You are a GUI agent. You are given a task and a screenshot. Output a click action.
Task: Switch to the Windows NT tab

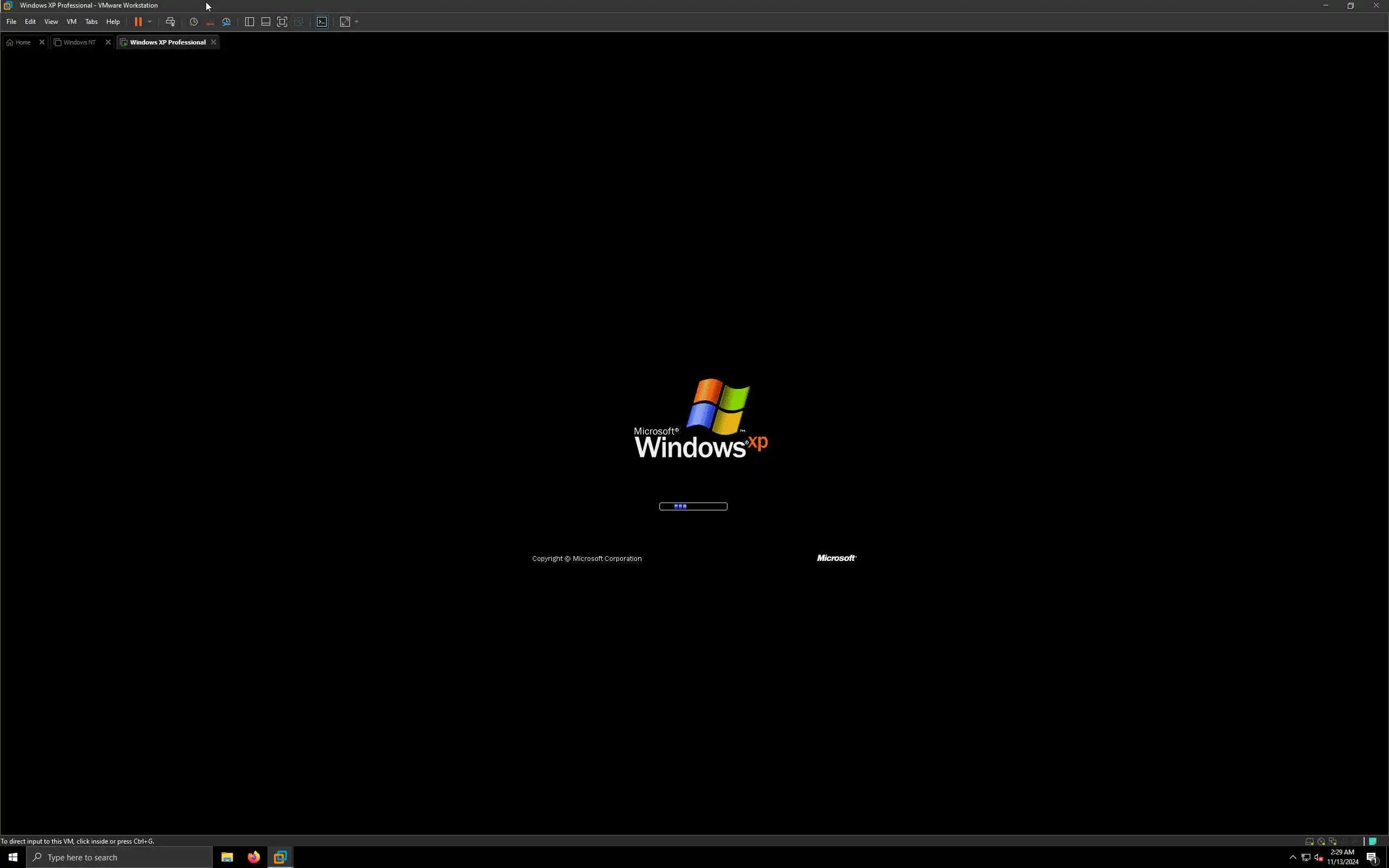[x=79, y=42]
